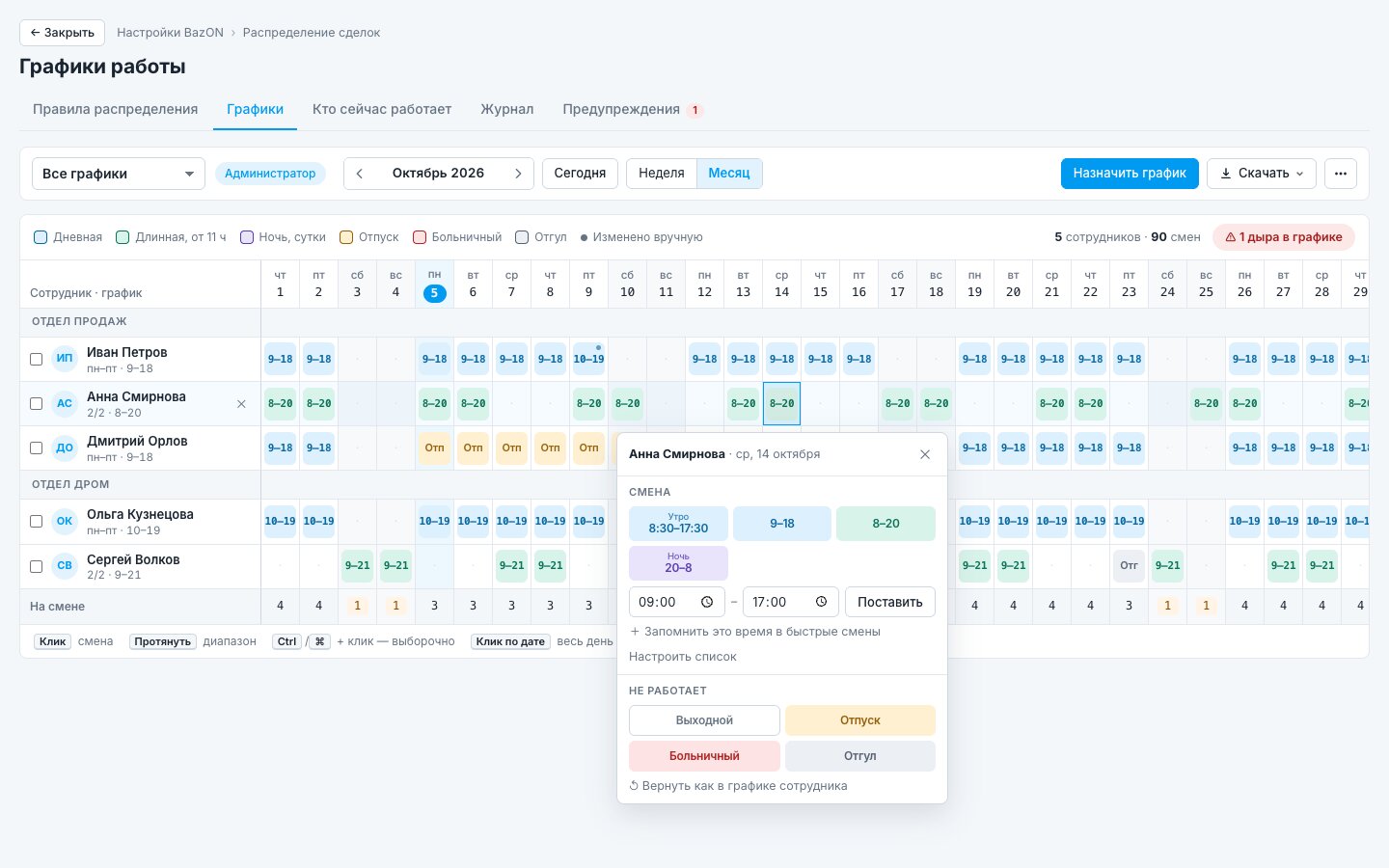This screenshot has width=1389, height=868.
Task: Click the АС avatar of Анна Смирнова
Action: [x=65, y=403]
